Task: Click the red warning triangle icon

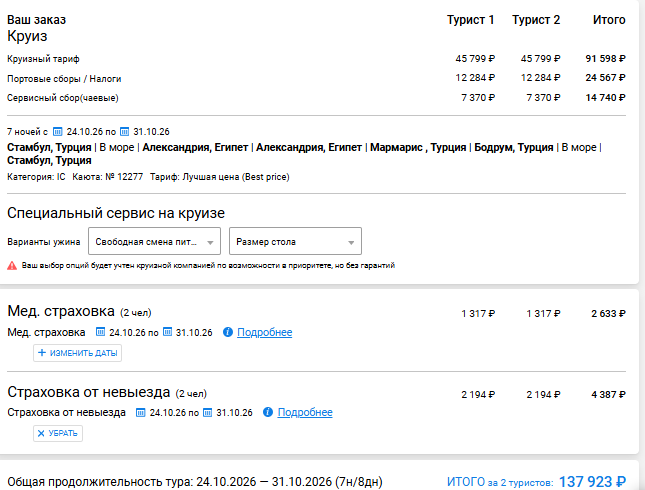Action: (x=12, y=266)
